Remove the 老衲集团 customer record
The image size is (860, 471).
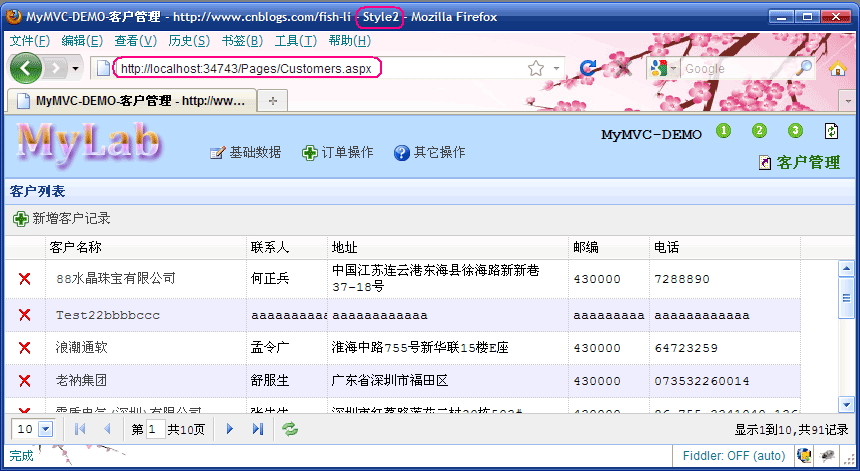tap(24, 381)
